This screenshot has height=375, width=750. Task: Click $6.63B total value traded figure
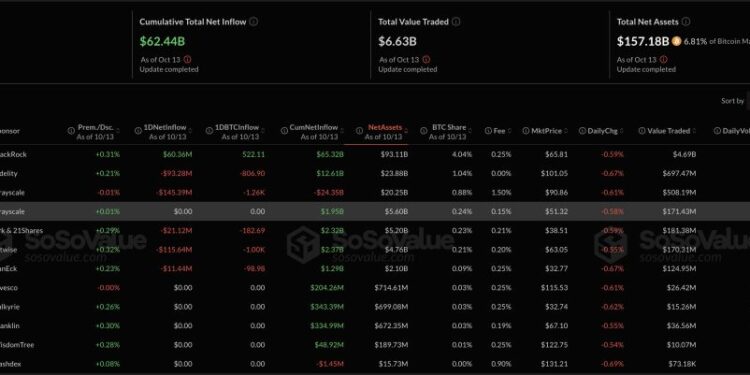pyautogui.click(x=397, y=42)
